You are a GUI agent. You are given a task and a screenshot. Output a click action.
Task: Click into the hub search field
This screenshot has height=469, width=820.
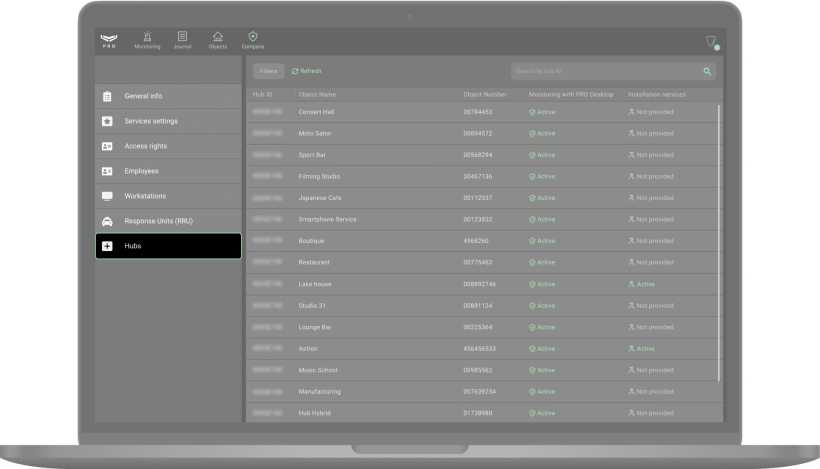[x=603, y=72]
